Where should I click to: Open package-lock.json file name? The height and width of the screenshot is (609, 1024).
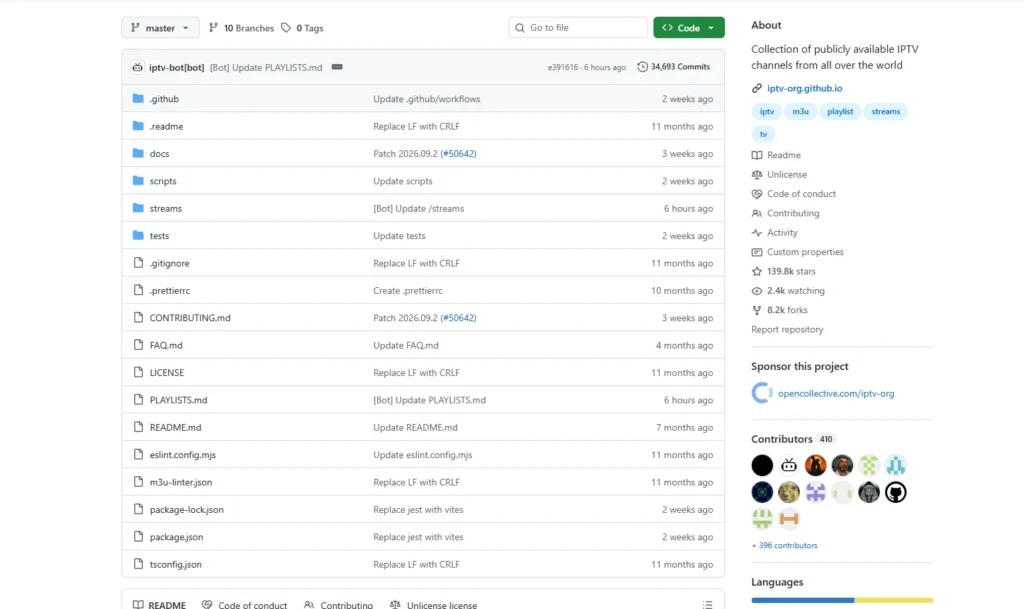[186, 510]
